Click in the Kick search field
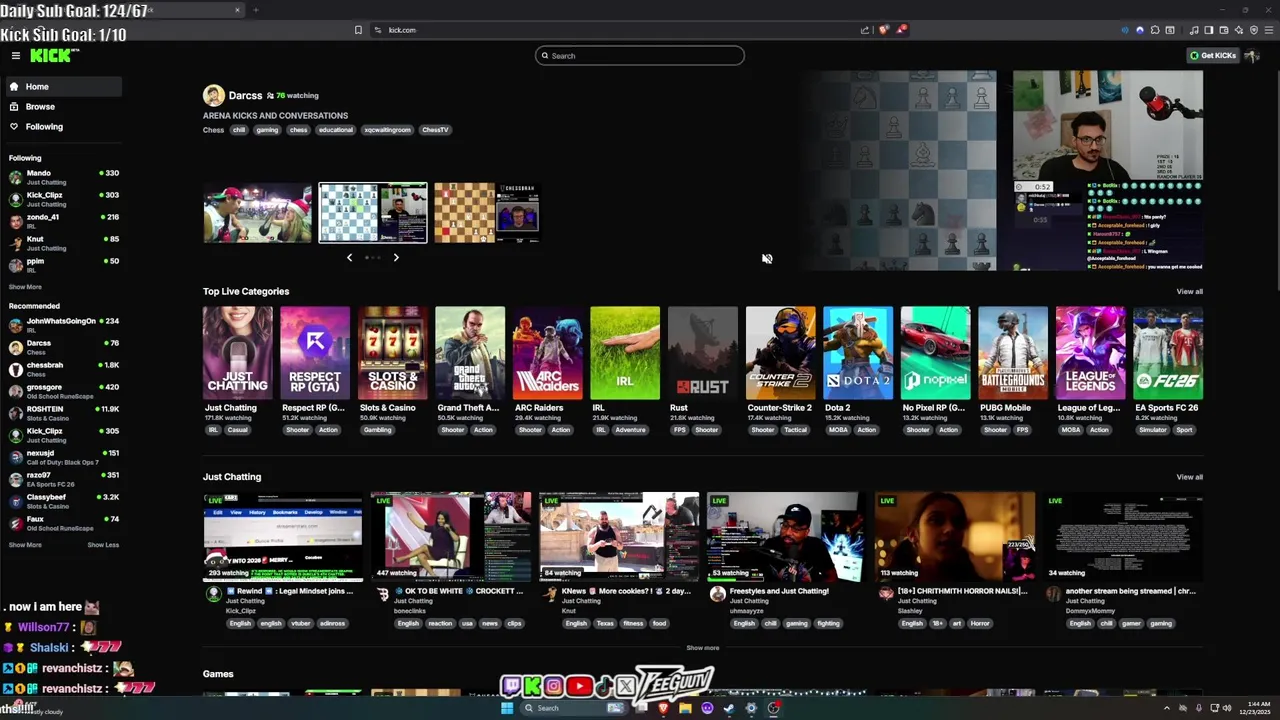The image size is (1280, 720). click(x=640, y=56)
